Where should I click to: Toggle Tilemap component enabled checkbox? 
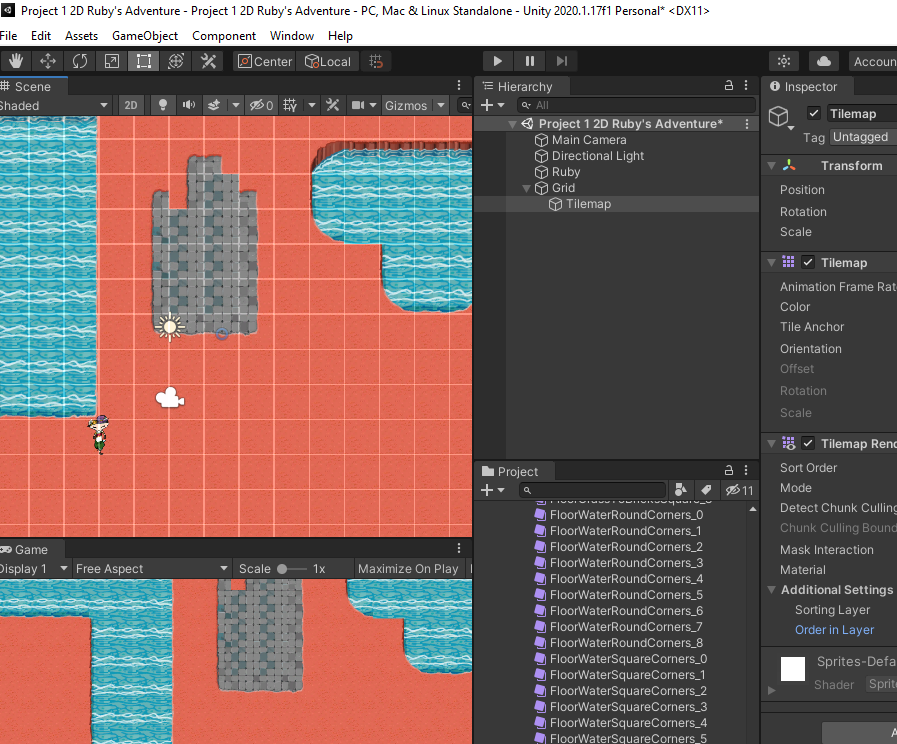[x=807, y=262]
